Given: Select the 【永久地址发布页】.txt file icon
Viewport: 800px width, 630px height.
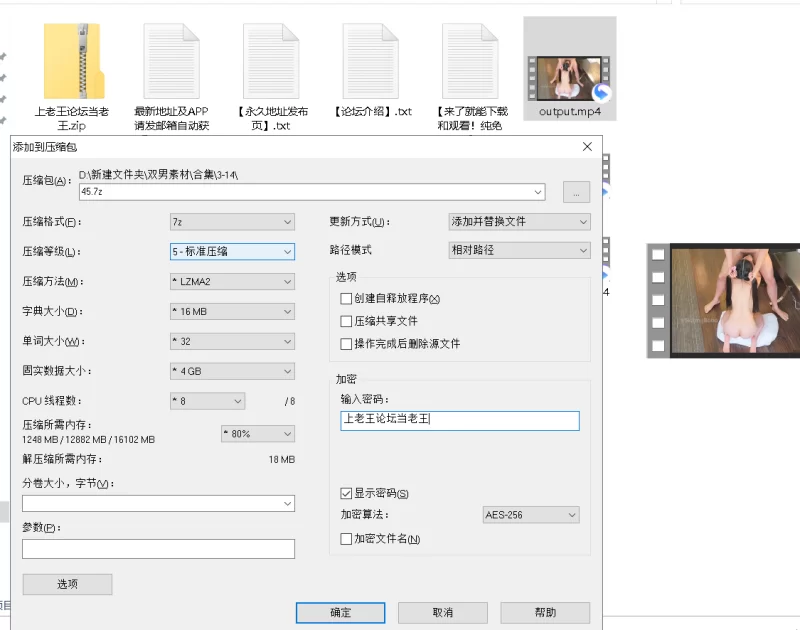Looking at the screenshot, I should 270,62.
